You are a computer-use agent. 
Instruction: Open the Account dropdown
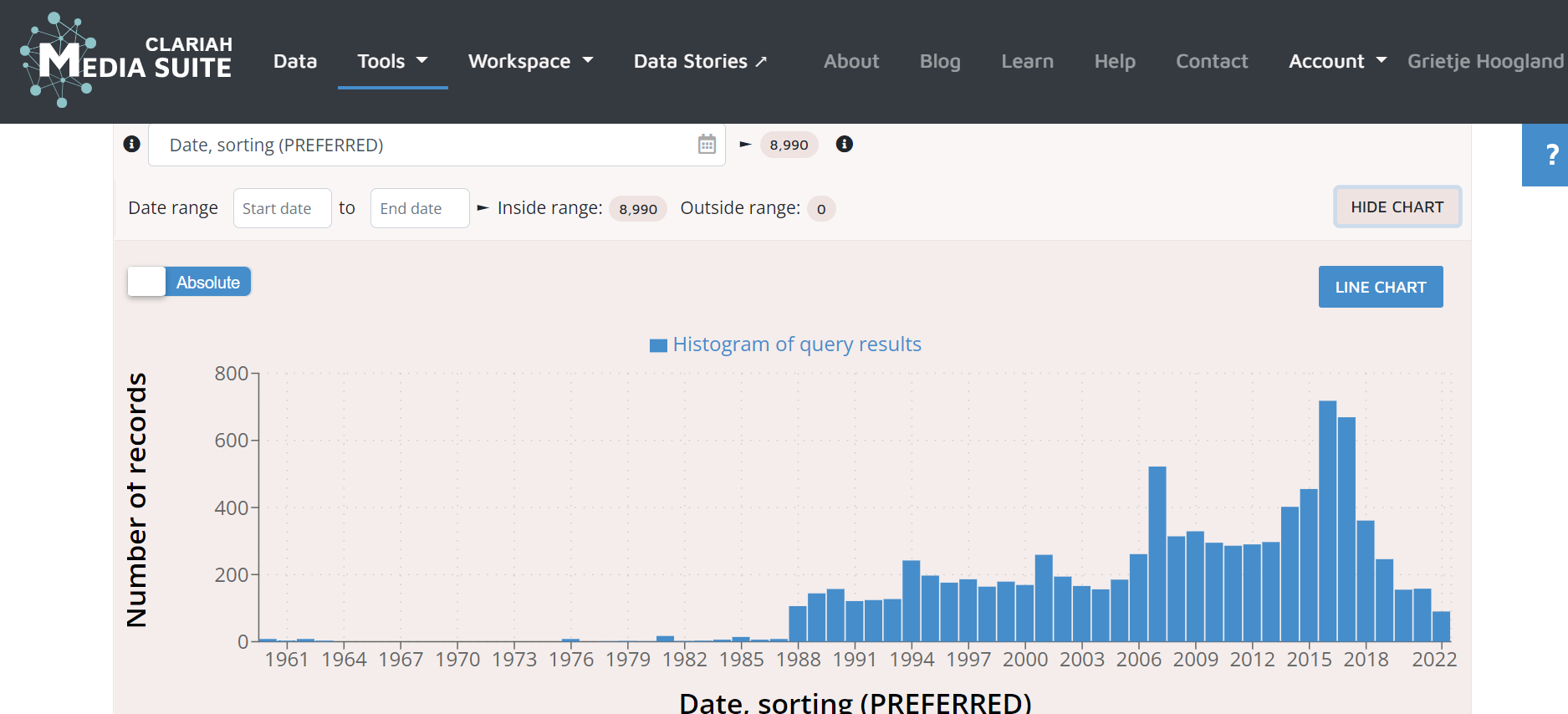[1336, 61]
